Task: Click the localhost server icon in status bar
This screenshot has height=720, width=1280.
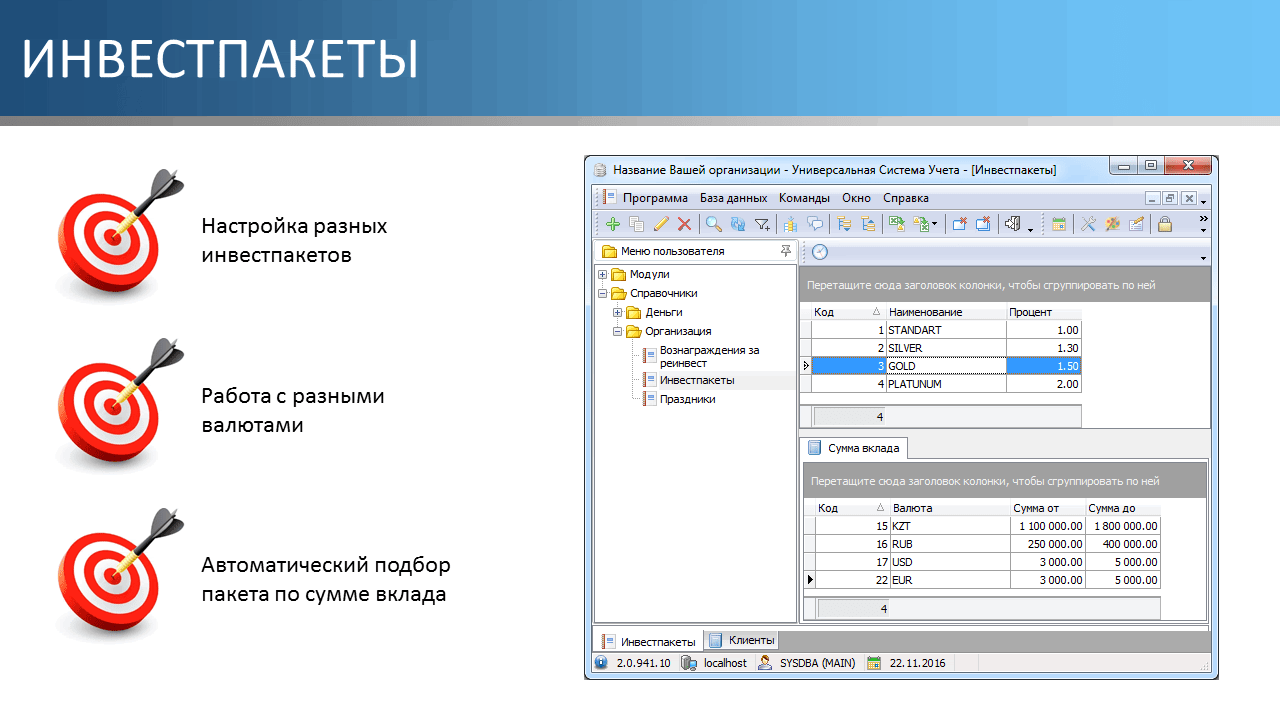Action: [x=689, y=663]
